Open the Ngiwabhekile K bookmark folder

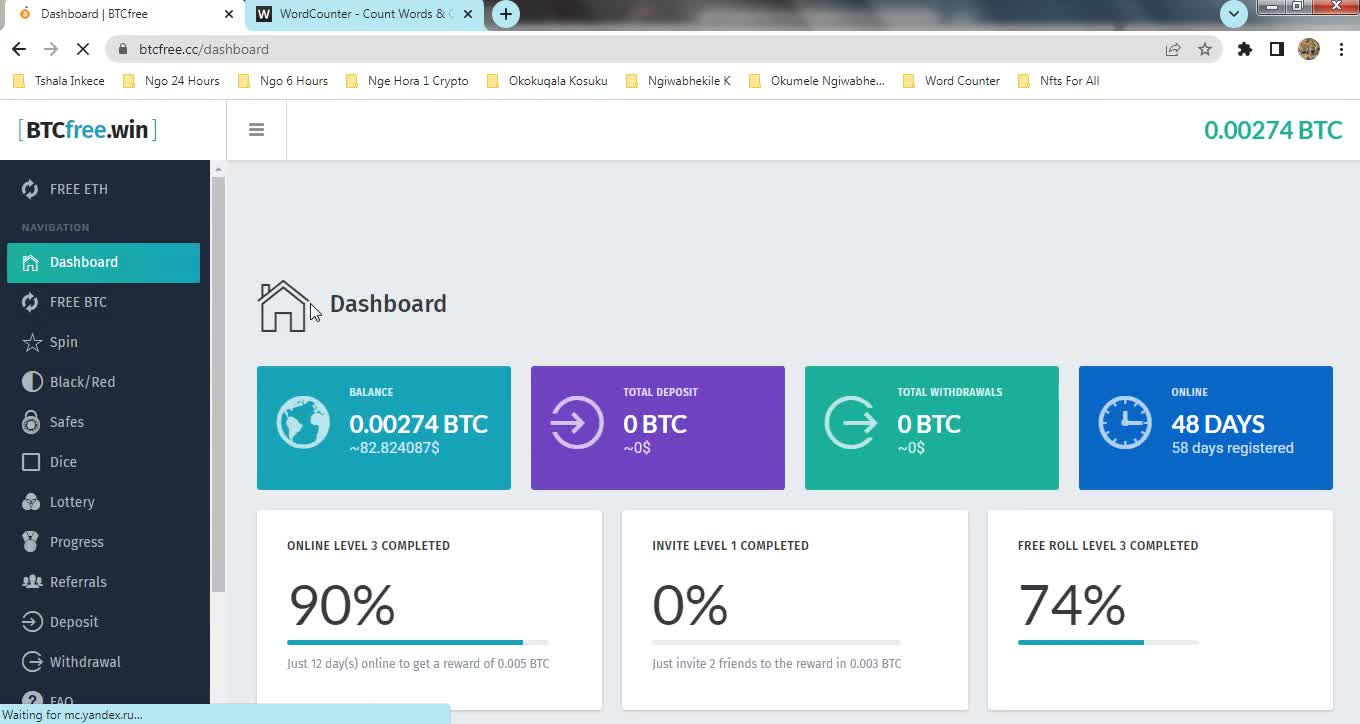tap(678, 81)
